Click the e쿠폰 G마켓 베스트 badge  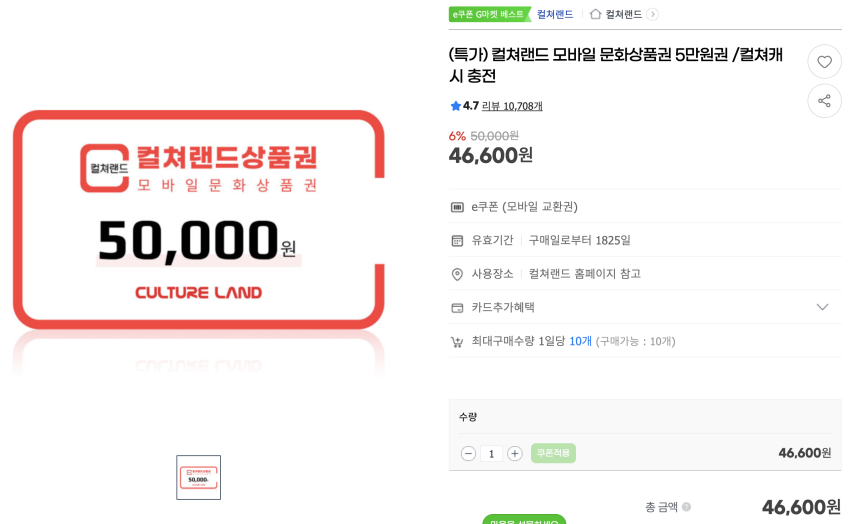(489, 14)
